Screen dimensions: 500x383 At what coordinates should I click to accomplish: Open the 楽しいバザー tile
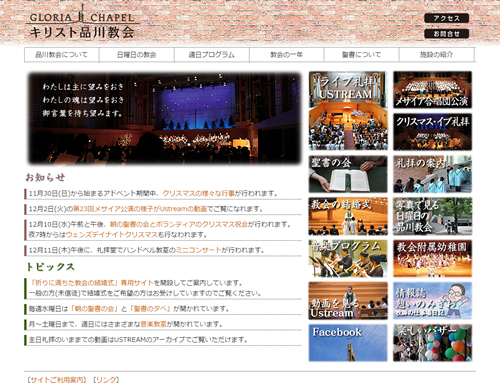(x=432, y=343)
